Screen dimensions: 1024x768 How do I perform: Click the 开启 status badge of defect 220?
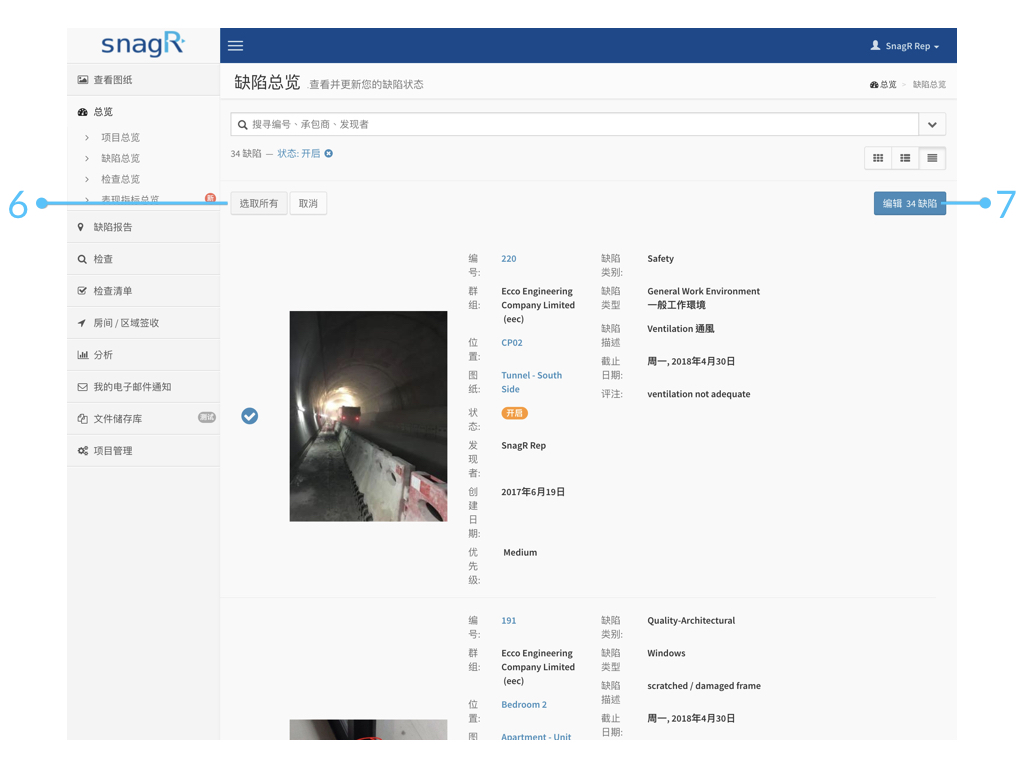[x=515, y=413]
